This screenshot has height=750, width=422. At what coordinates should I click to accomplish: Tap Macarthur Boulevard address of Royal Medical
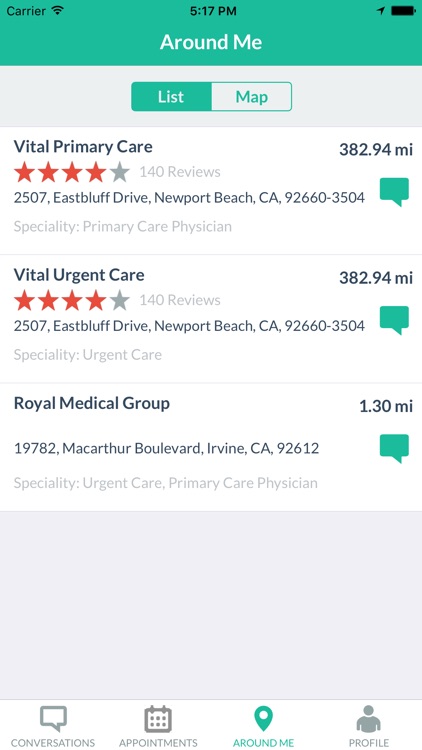(x=167, y=449)
